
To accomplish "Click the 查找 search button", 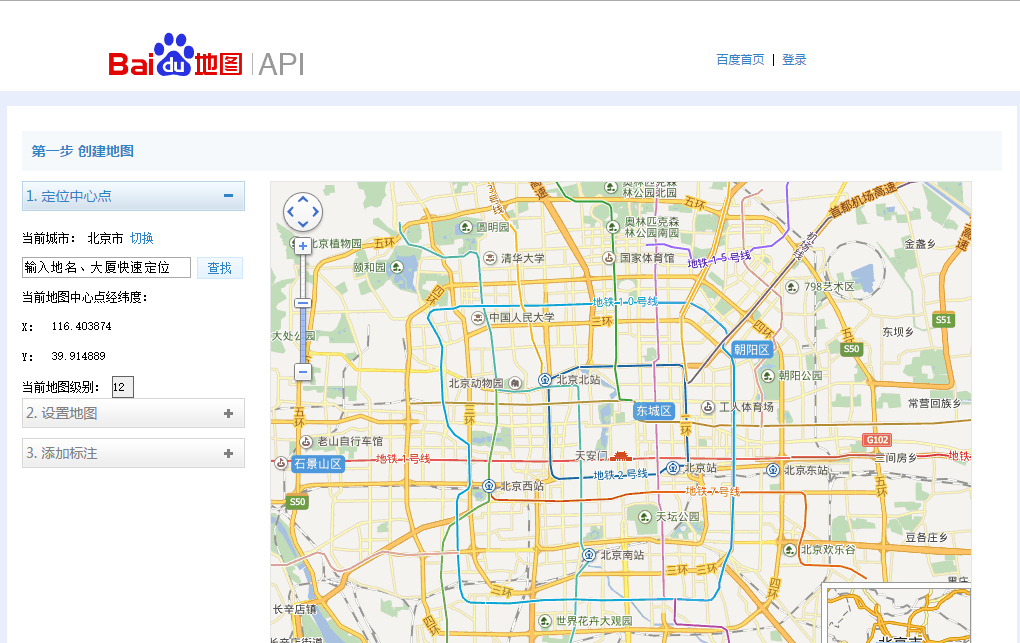I will point(219,267).
